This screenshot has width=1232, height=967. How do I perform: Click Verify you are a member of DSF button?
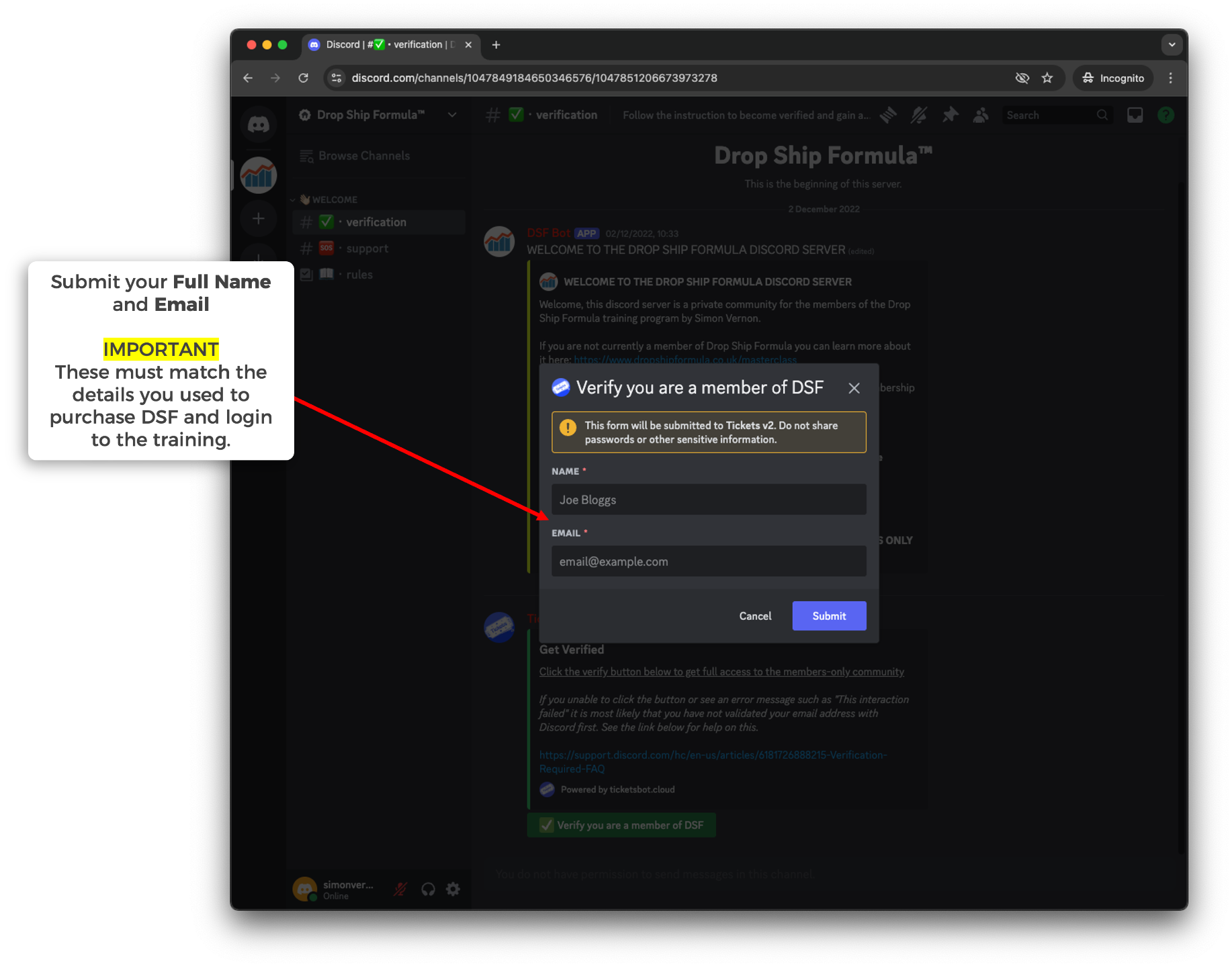pos(621,825)
